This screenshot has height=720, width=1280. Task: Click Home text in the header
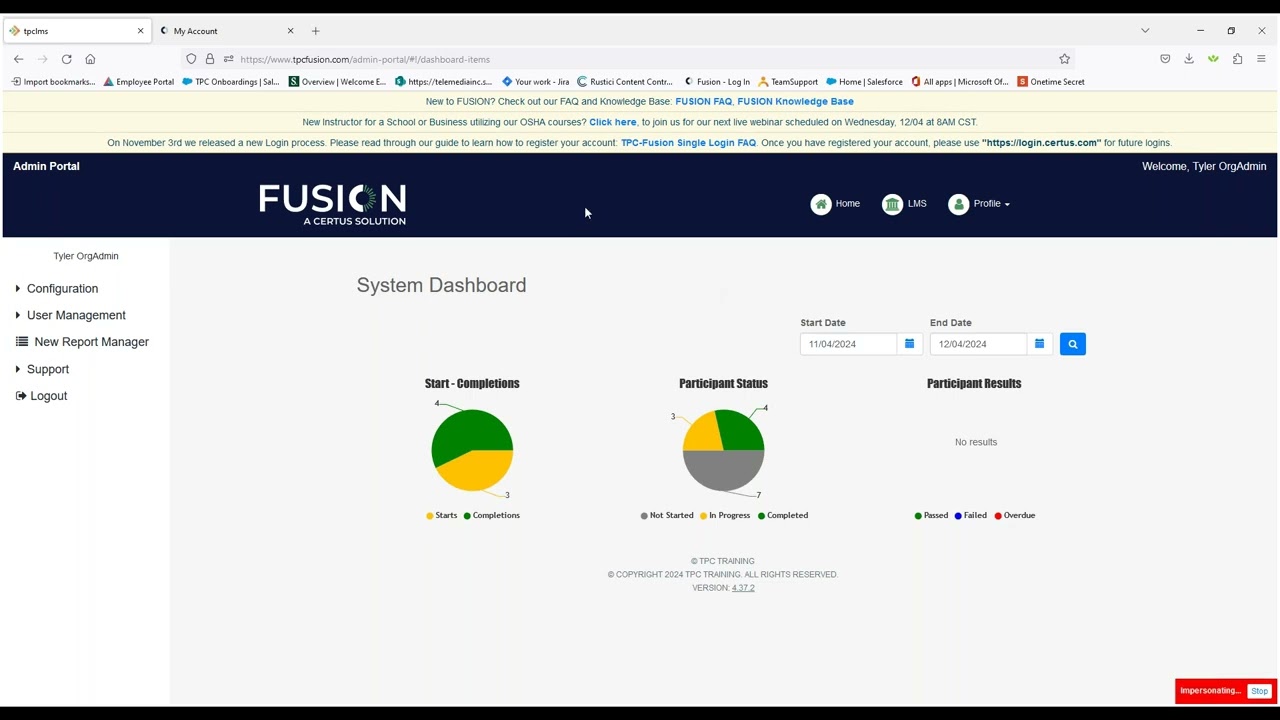(x=847, y=204)
